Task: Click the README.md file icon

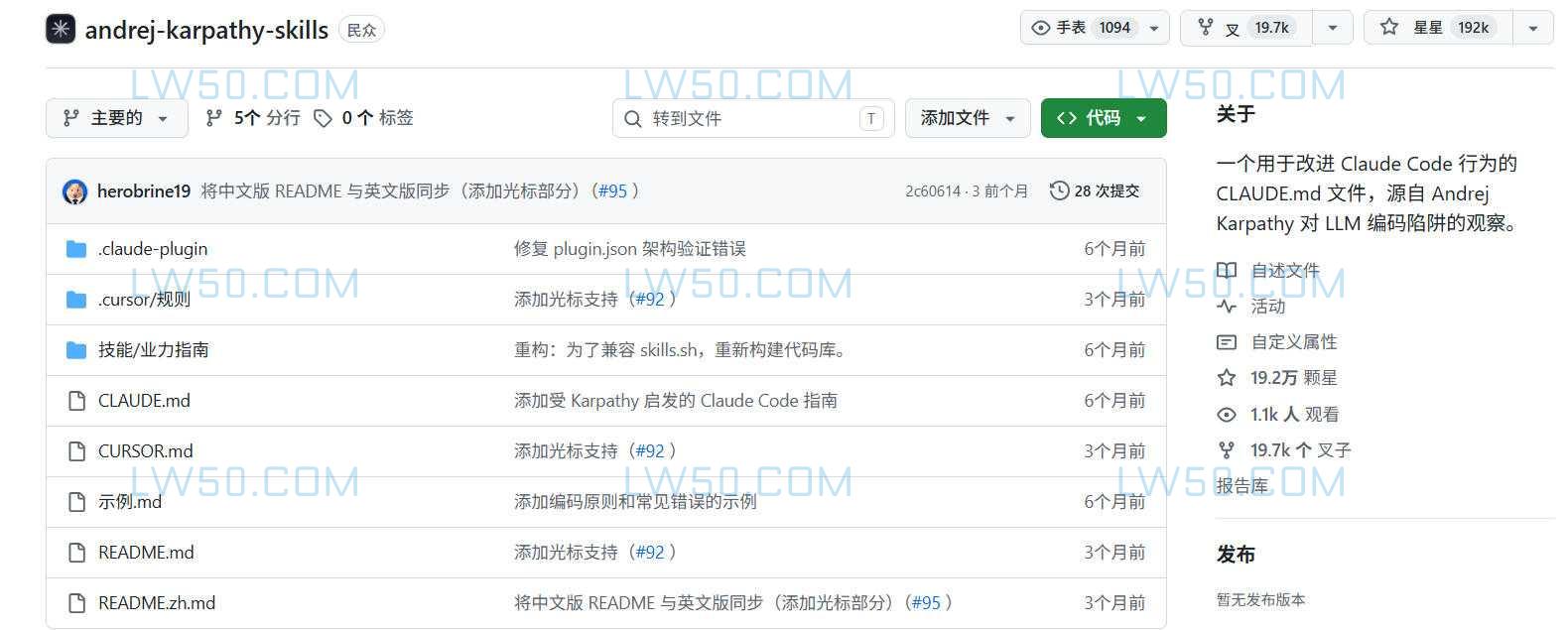Action: coord(76,553)
